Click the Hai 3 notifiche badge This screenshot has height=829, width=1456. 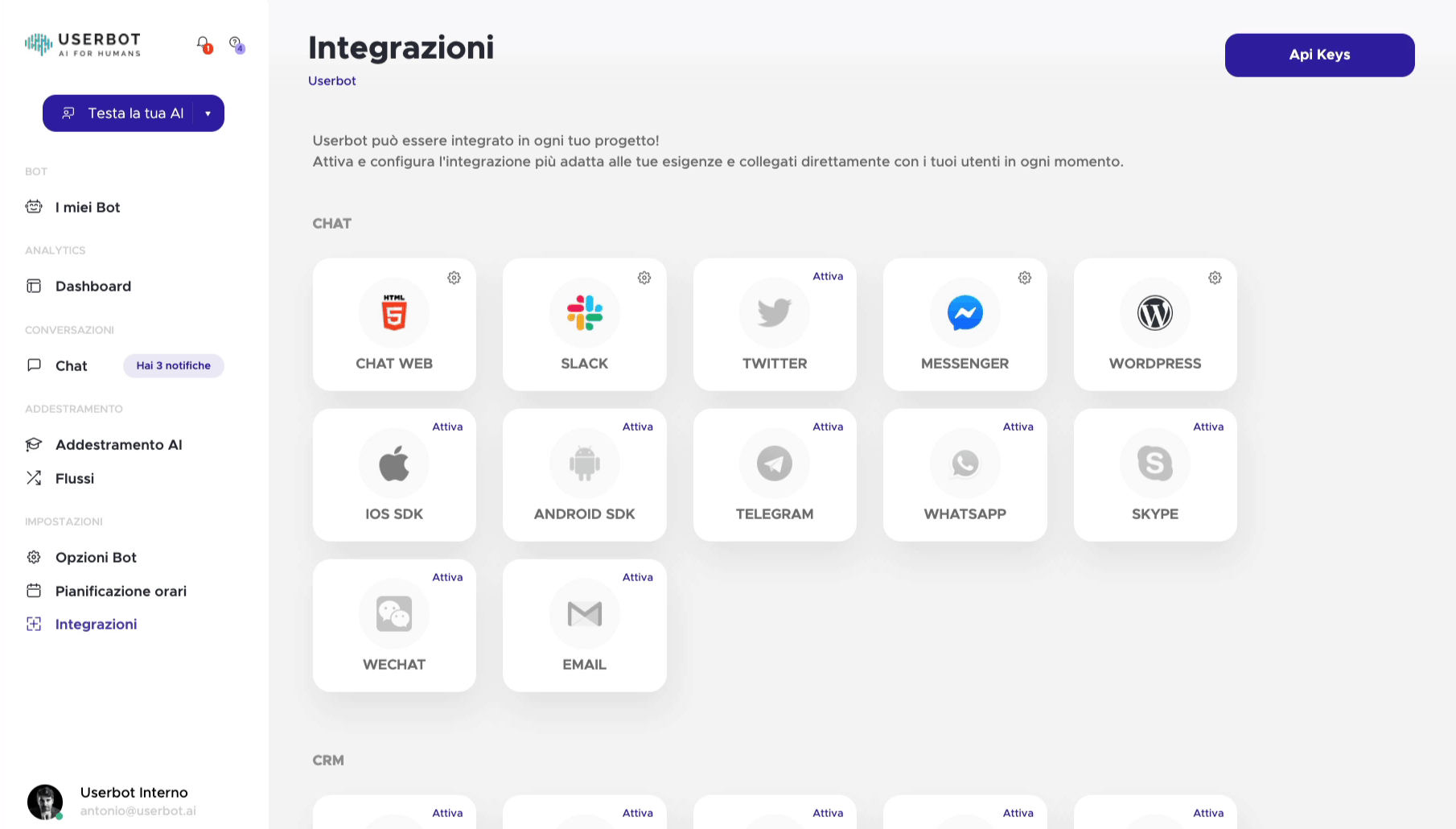173,365
